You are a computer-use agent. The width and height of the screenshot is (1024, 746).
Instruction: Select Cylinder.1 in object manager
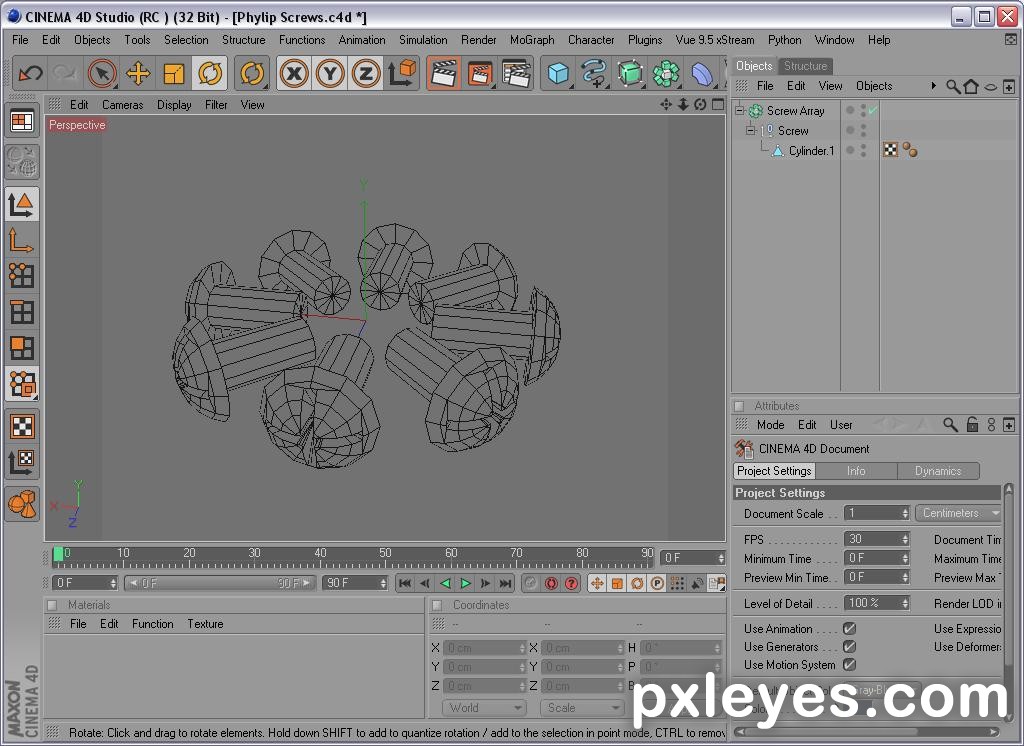[x=811, y=151]
